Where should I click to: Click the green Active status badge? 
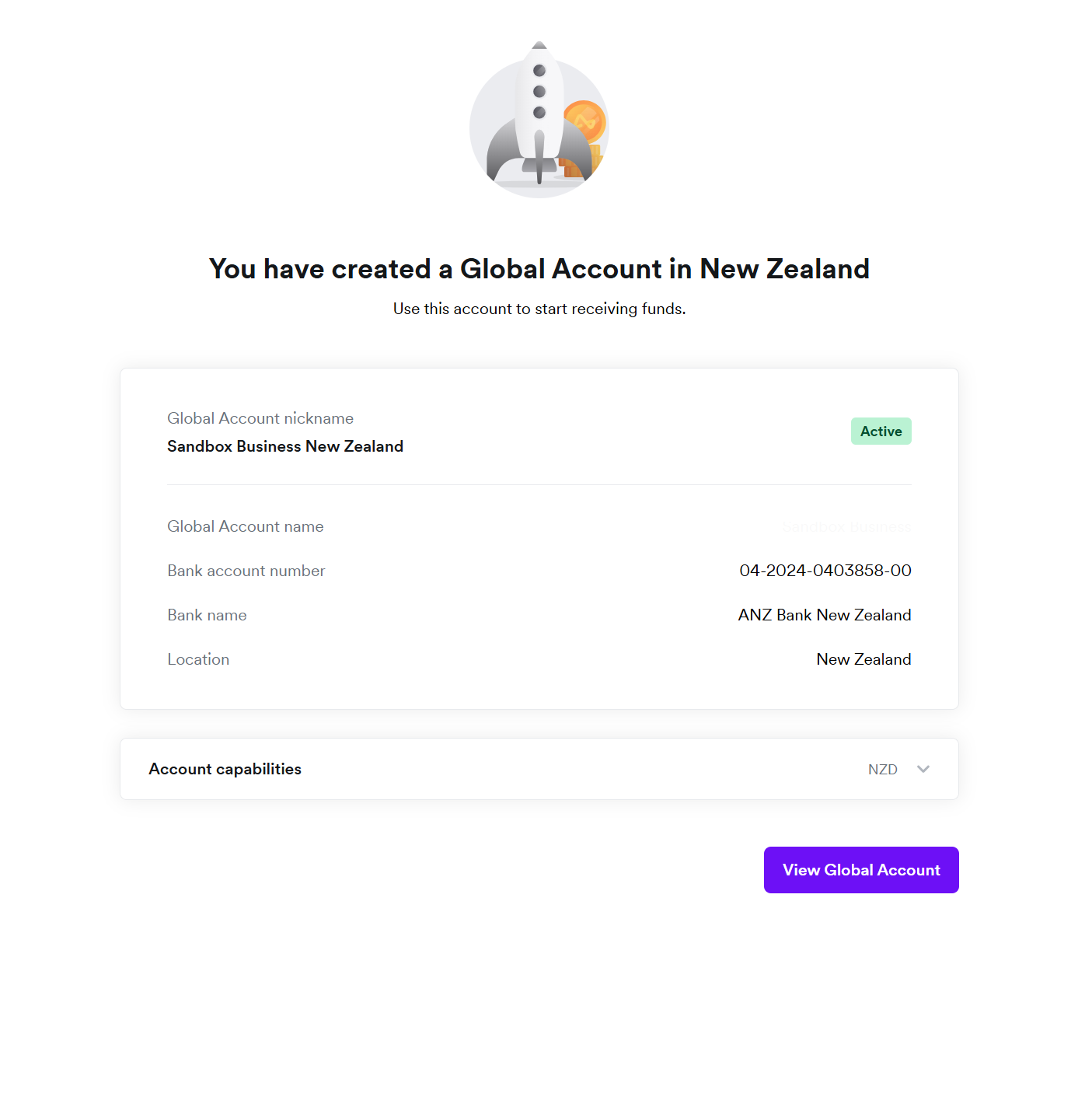coord(881,431)
